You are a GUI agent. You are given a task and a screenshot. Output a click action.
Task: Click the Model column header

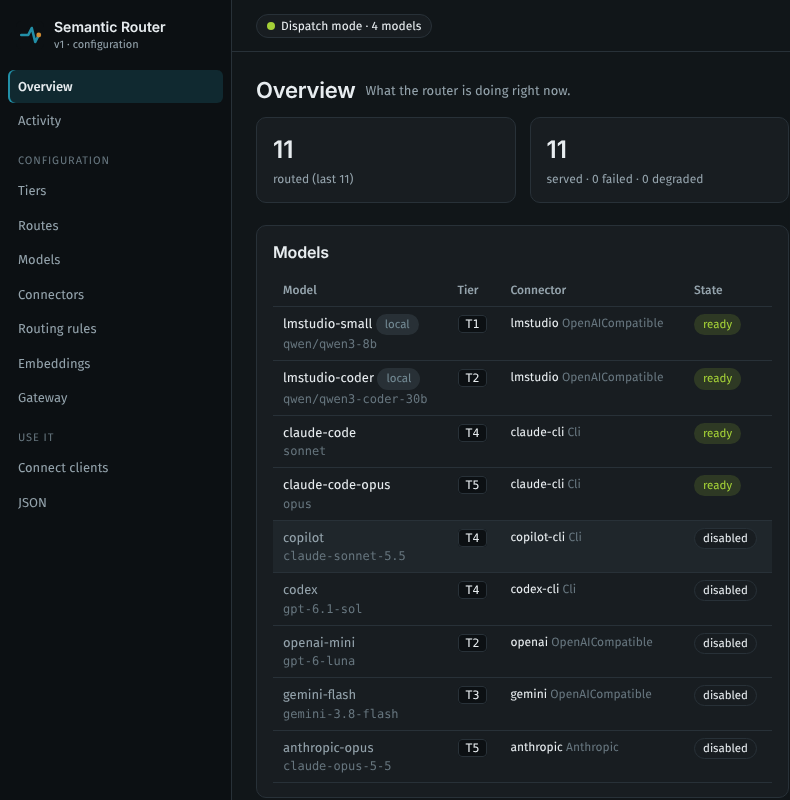click(300, 290)
